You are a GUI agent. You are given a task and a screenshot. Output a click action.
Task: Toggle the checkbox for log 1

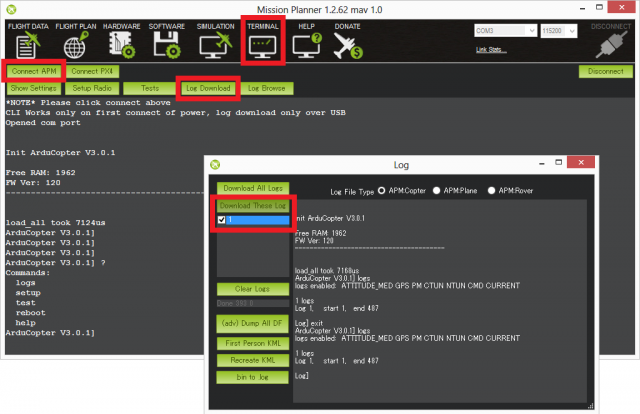tap(222, 220)
